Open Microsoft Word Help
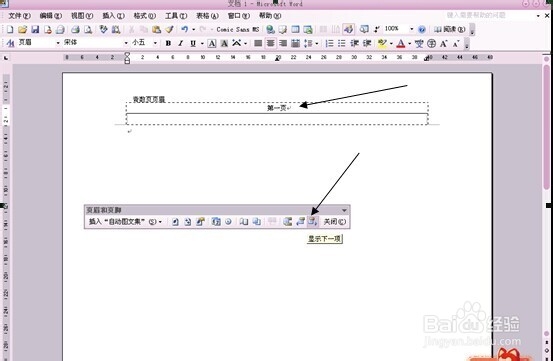 point(421,30)
